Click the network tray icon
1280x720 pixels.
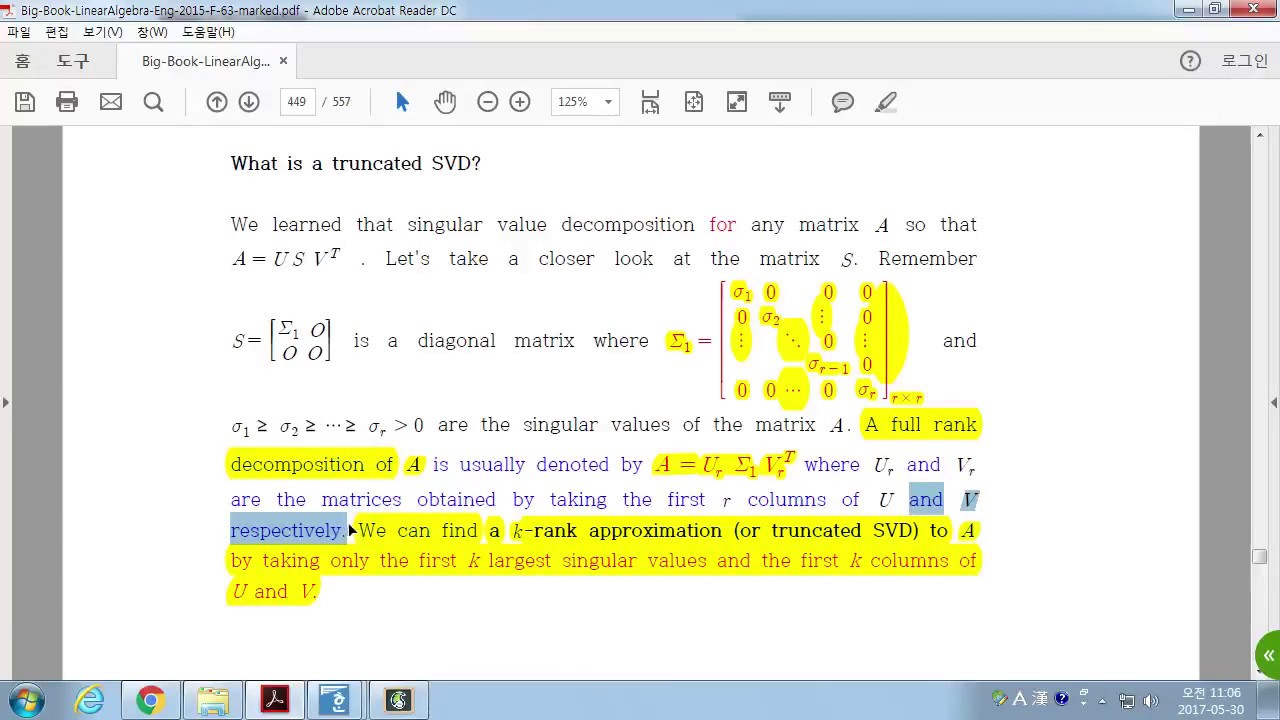pyautogui.click(x=1127, y=700)
